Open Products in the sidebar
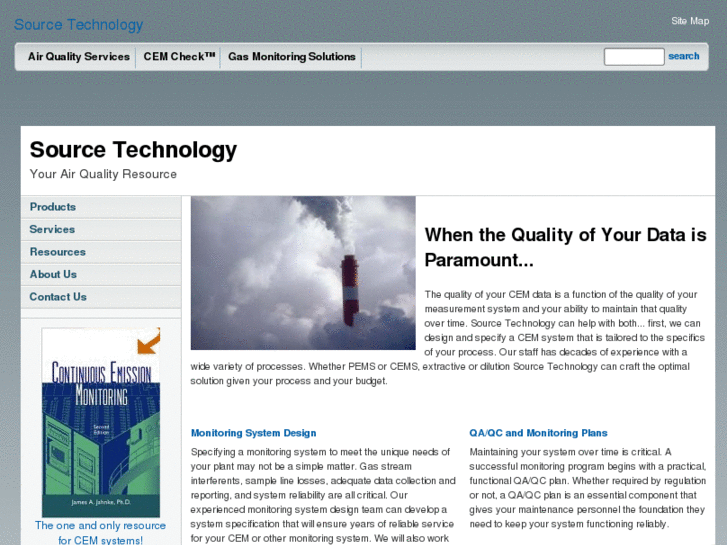The width and height of the screenshot is (727, 545). click(101, 207)
